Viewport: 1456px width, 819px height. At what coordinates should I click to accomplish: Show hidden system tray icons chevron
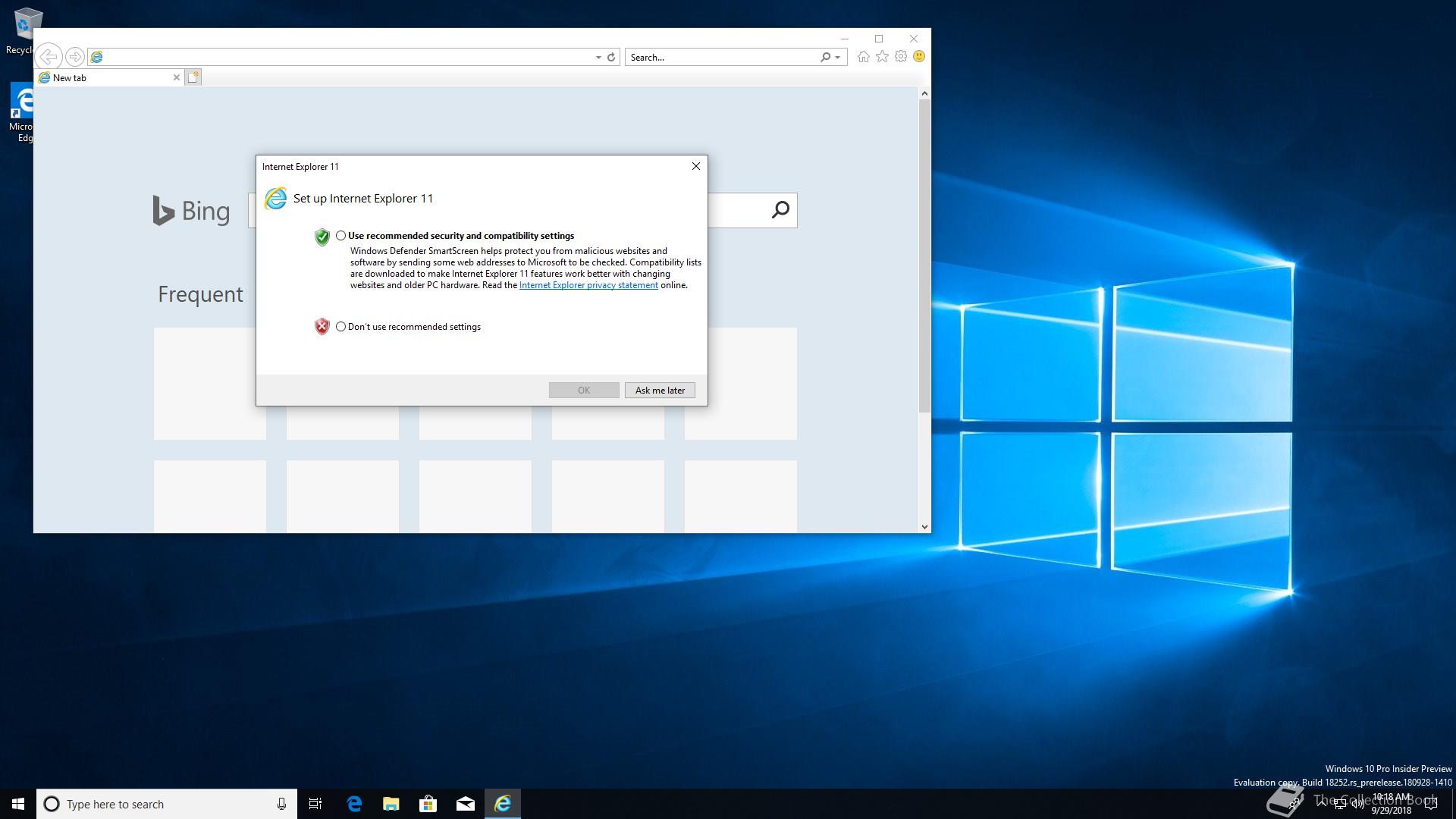click(x=1321, y=803)
